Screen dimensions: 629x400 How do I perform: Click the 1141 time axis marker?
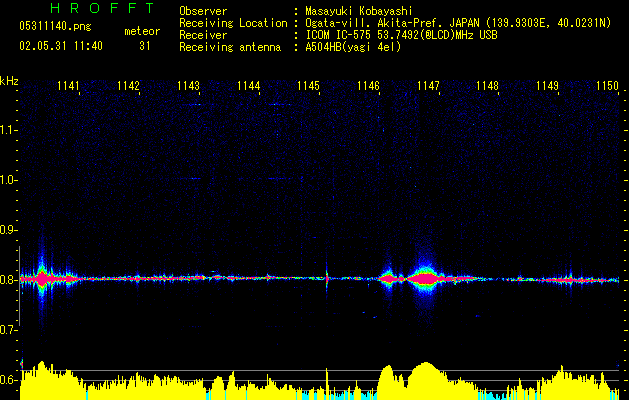tap(68, 86)
